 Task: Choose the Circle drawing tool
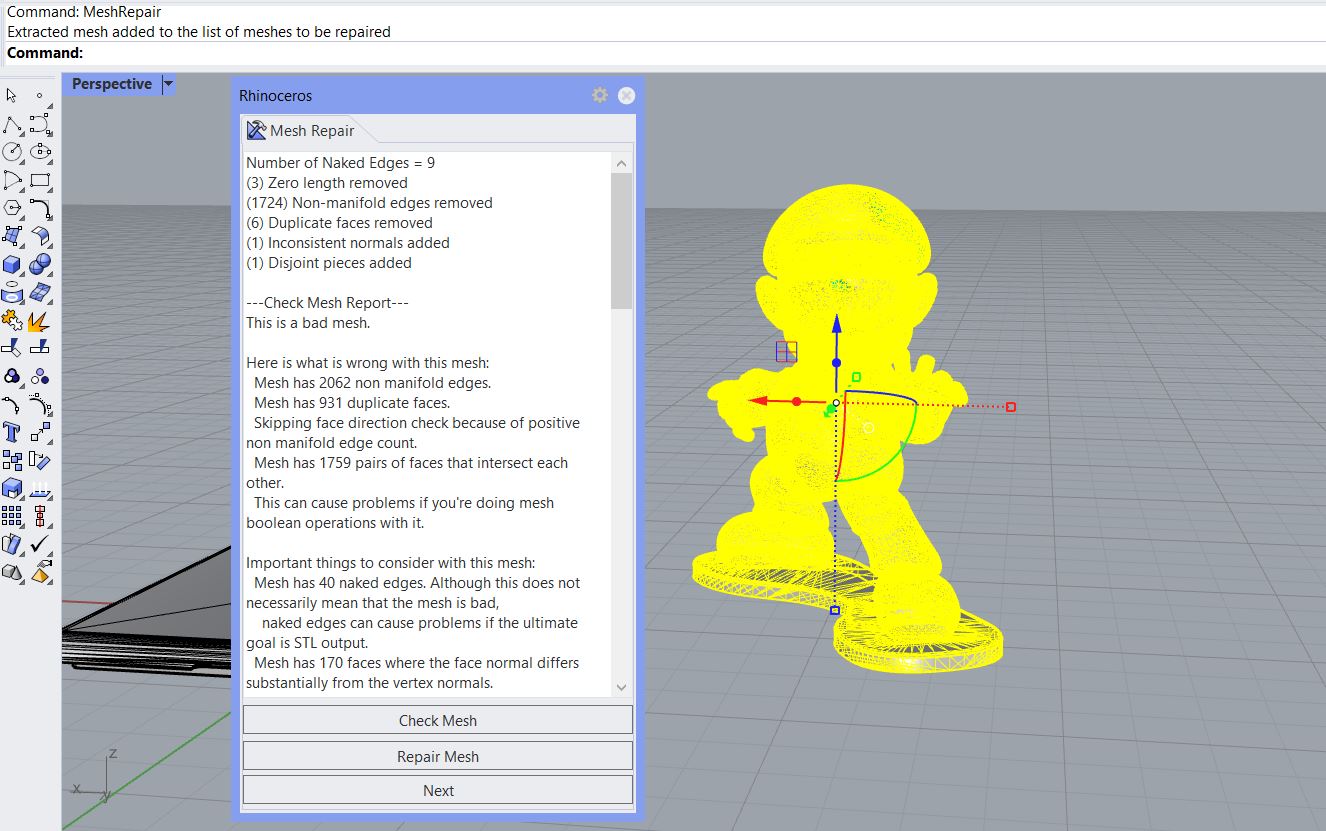pos(12,152)
